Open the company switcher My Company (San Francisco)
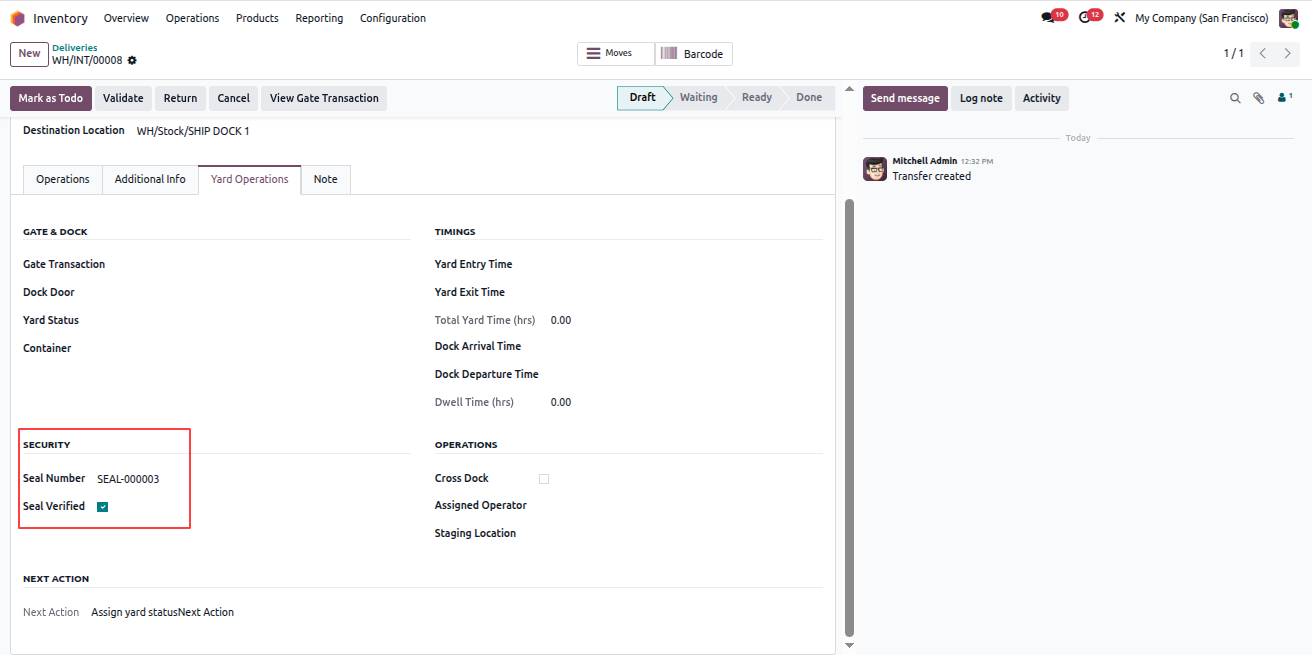Screen dimensions: 1312x655 pos(1201,18)
